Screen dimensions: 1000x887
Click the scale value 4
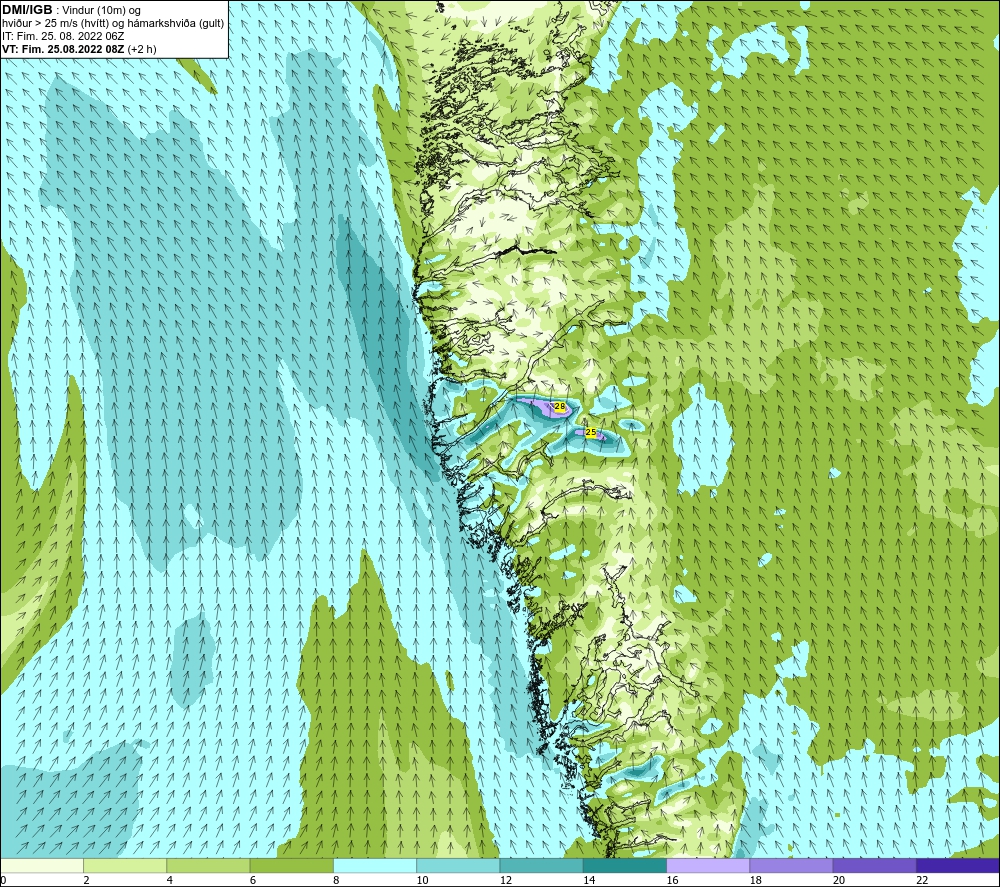pyautogui.click(x=170, y=880)
